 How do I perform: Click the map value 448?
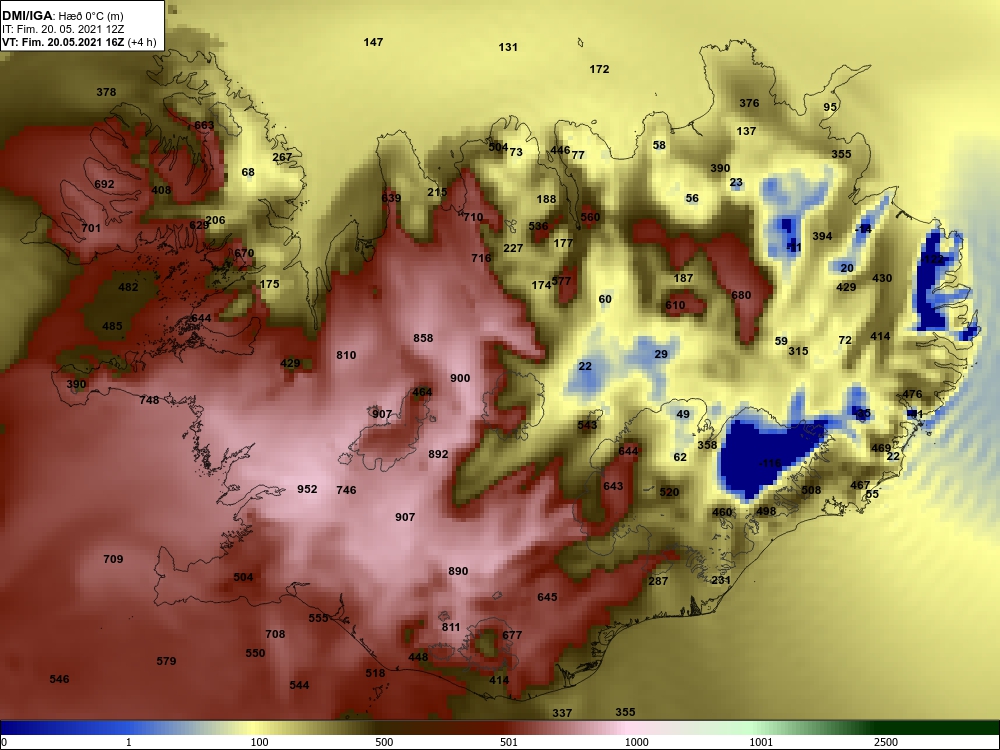(x=418, y=657)
